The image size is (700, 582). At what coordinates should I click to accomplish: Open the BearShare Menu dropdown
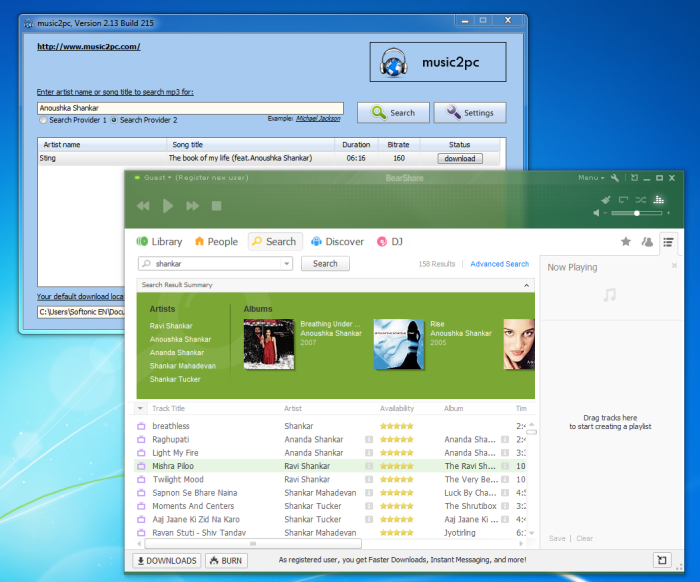pyautogui.click(x=590, y=178)
